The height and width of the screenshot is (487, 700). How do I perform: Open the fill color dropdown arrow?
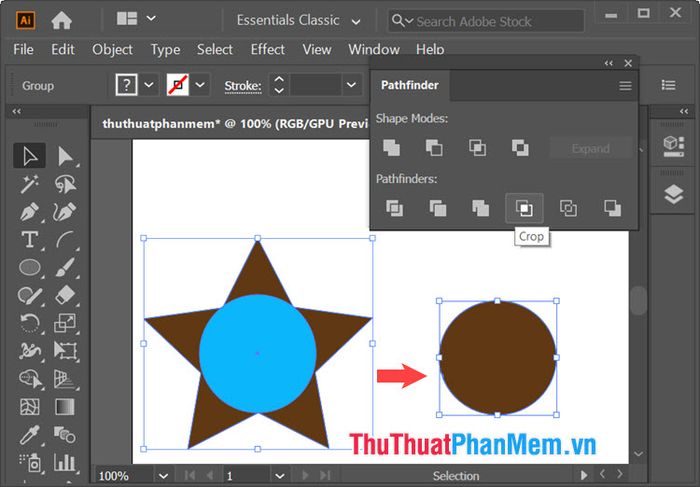pos(149,84)
